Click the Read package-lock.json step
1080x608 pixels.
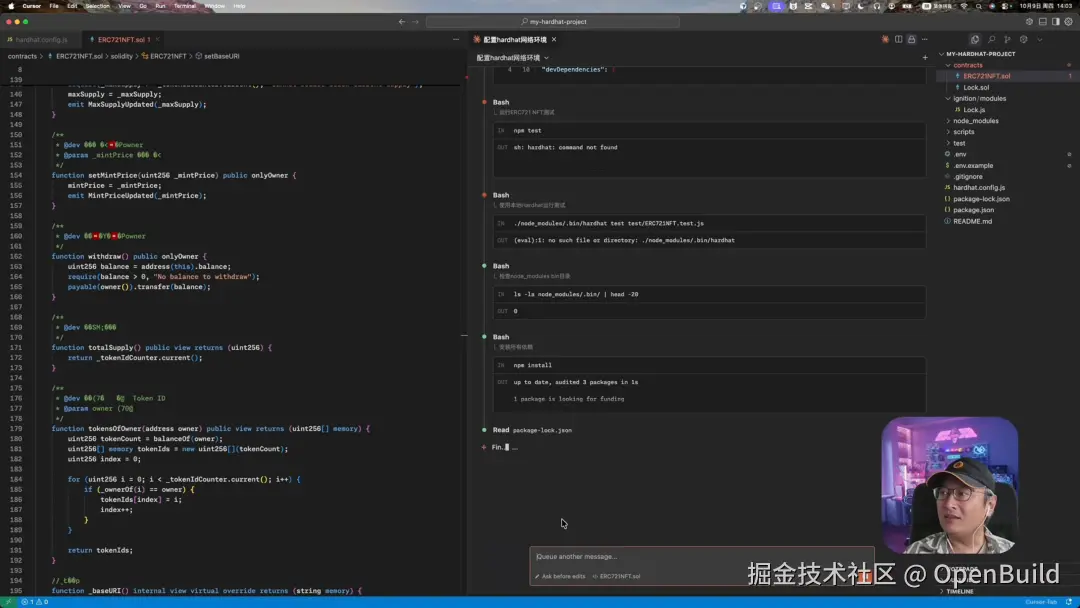532,430
